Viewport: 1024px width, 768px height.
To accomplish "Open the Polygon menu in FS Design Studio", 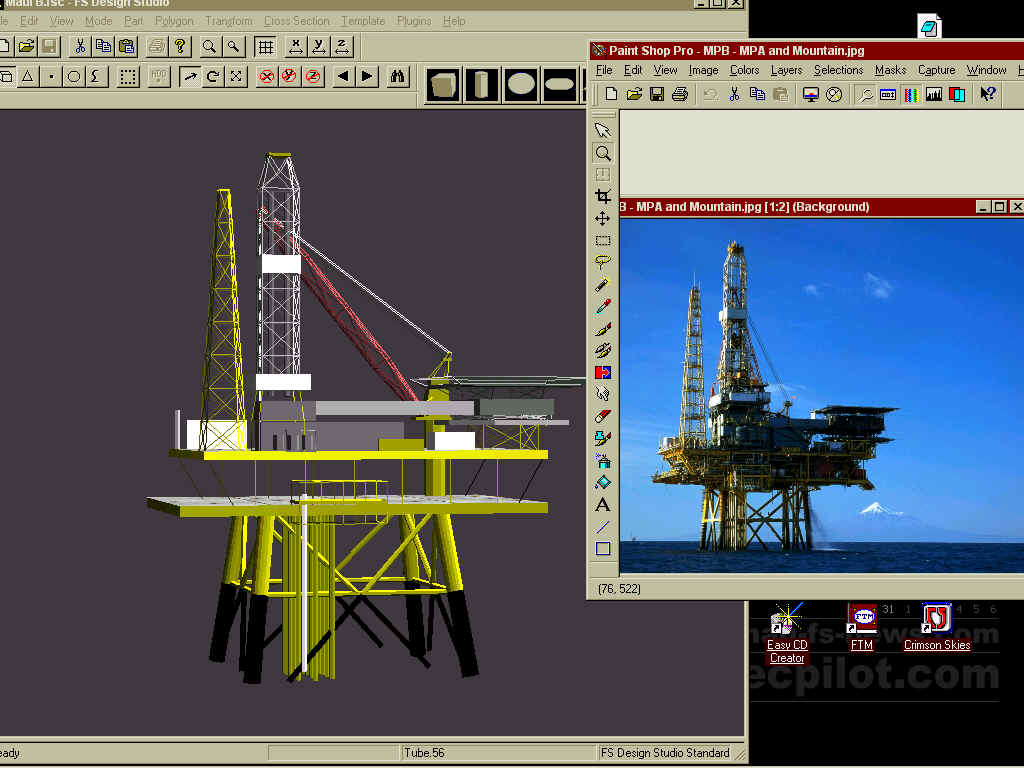I will coord(174,21).
